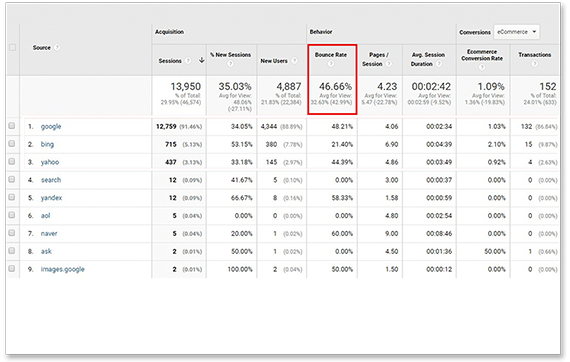Open the yahoo source link
This screenshot has width=570, height=362.
click(x=50, y=162)
